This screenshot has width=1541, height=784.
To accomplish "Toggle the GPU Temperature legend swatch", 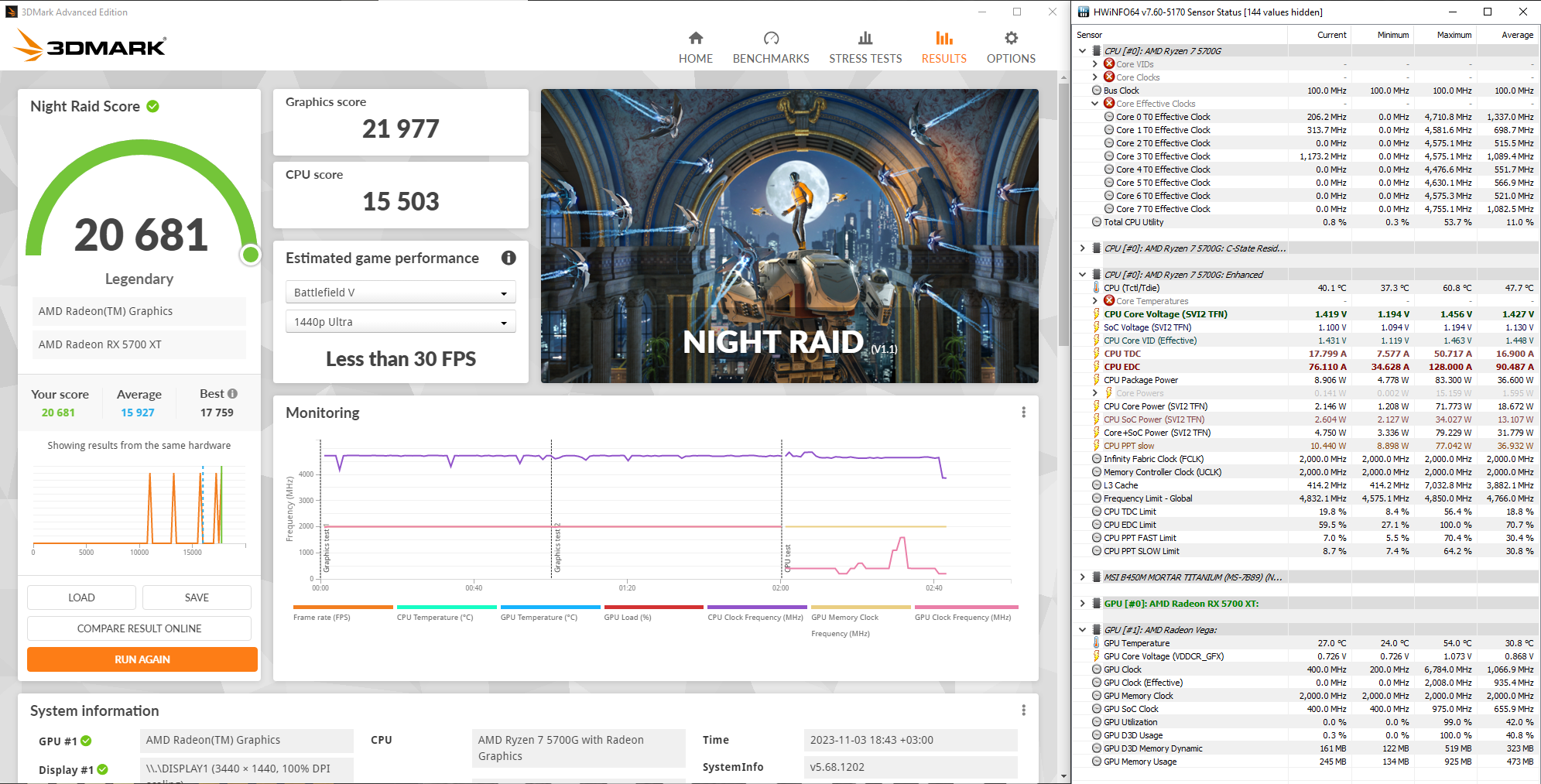I will coord(550,607).
